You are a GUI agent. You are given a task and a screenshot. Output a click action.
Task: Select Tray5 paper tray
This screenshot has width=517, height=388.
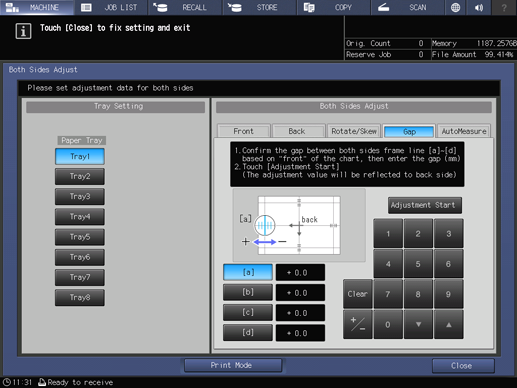(80, 237)
